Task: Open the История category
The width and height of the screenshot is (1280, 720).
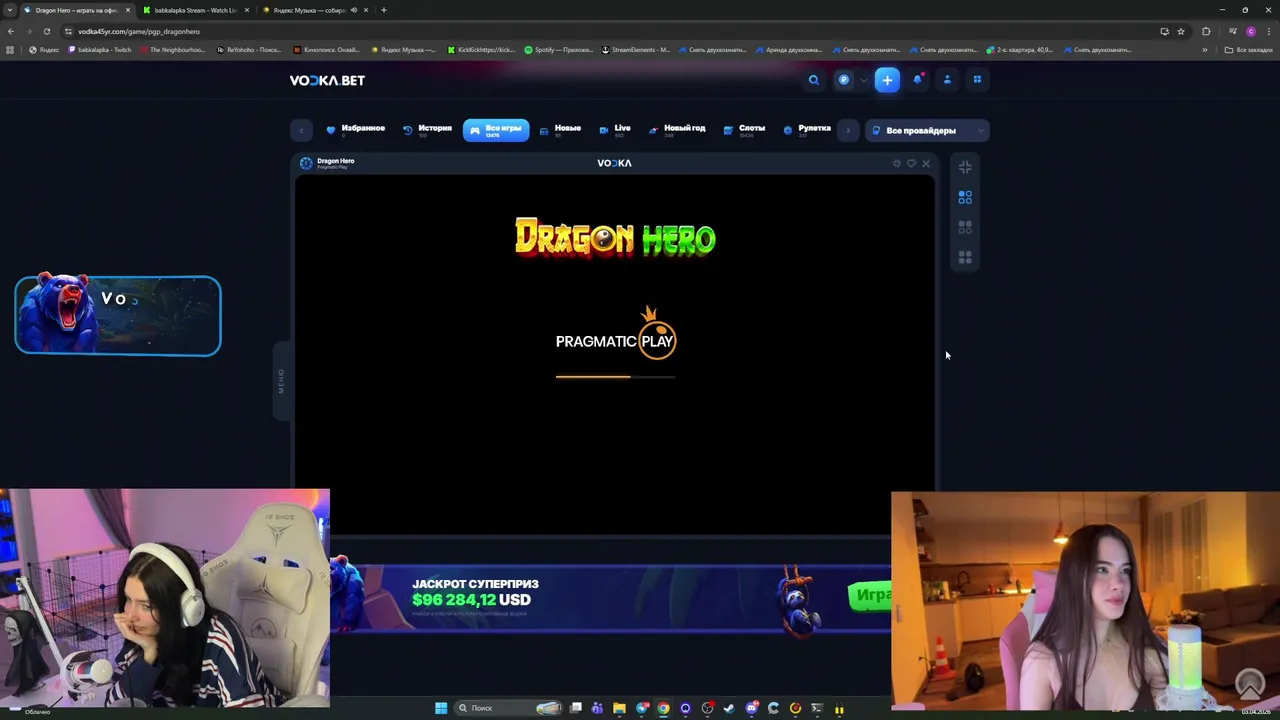Action: click(428, 130)
